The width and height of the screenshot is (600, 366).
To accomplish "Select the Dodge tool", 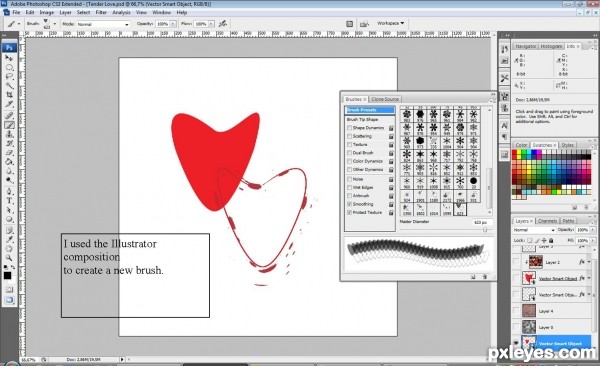I will [9, 180].
